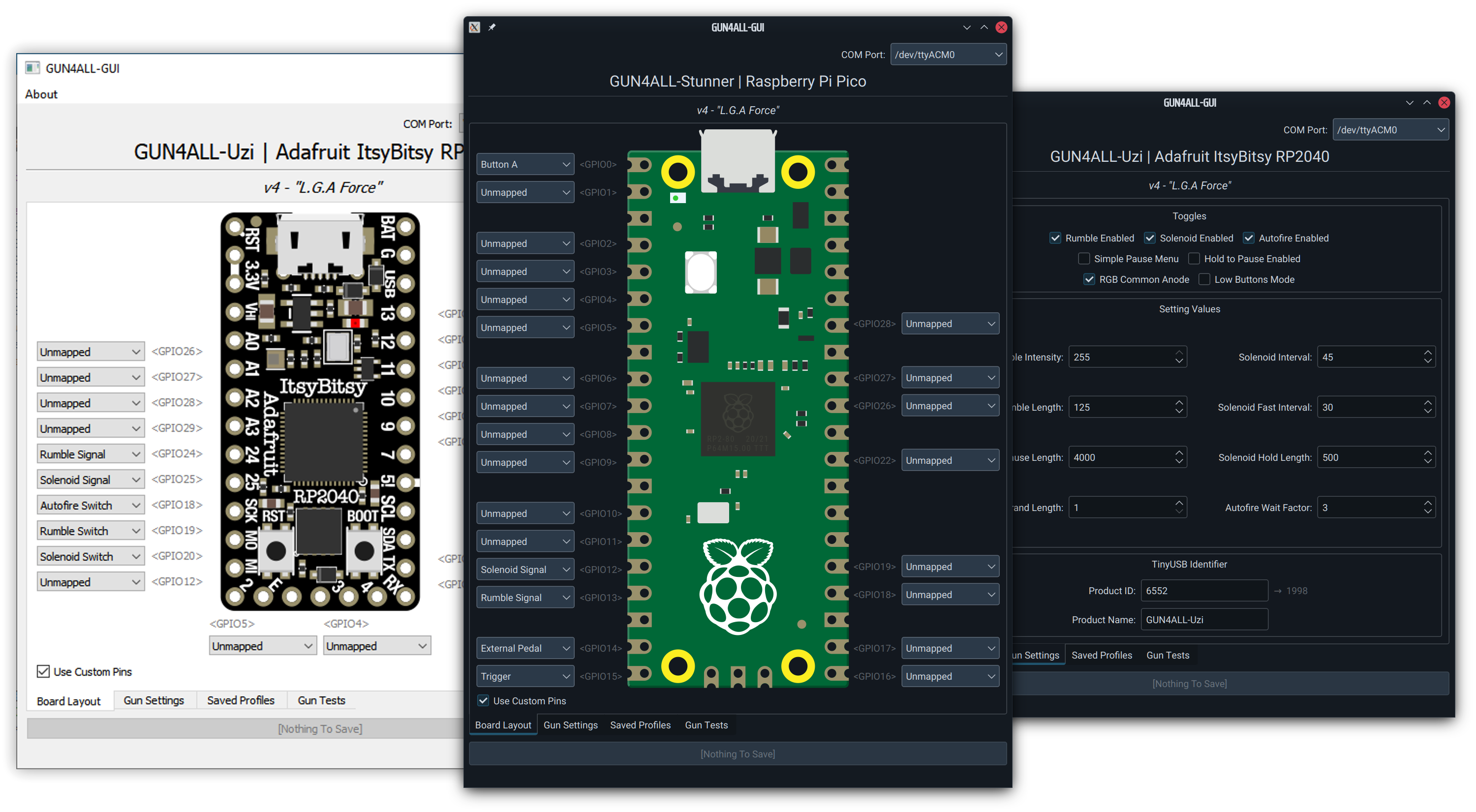Image resolution: width=1476 pixels, height=812 pixels.
Task: Click the Product Name input field
Action: [x=1204, y=620]
